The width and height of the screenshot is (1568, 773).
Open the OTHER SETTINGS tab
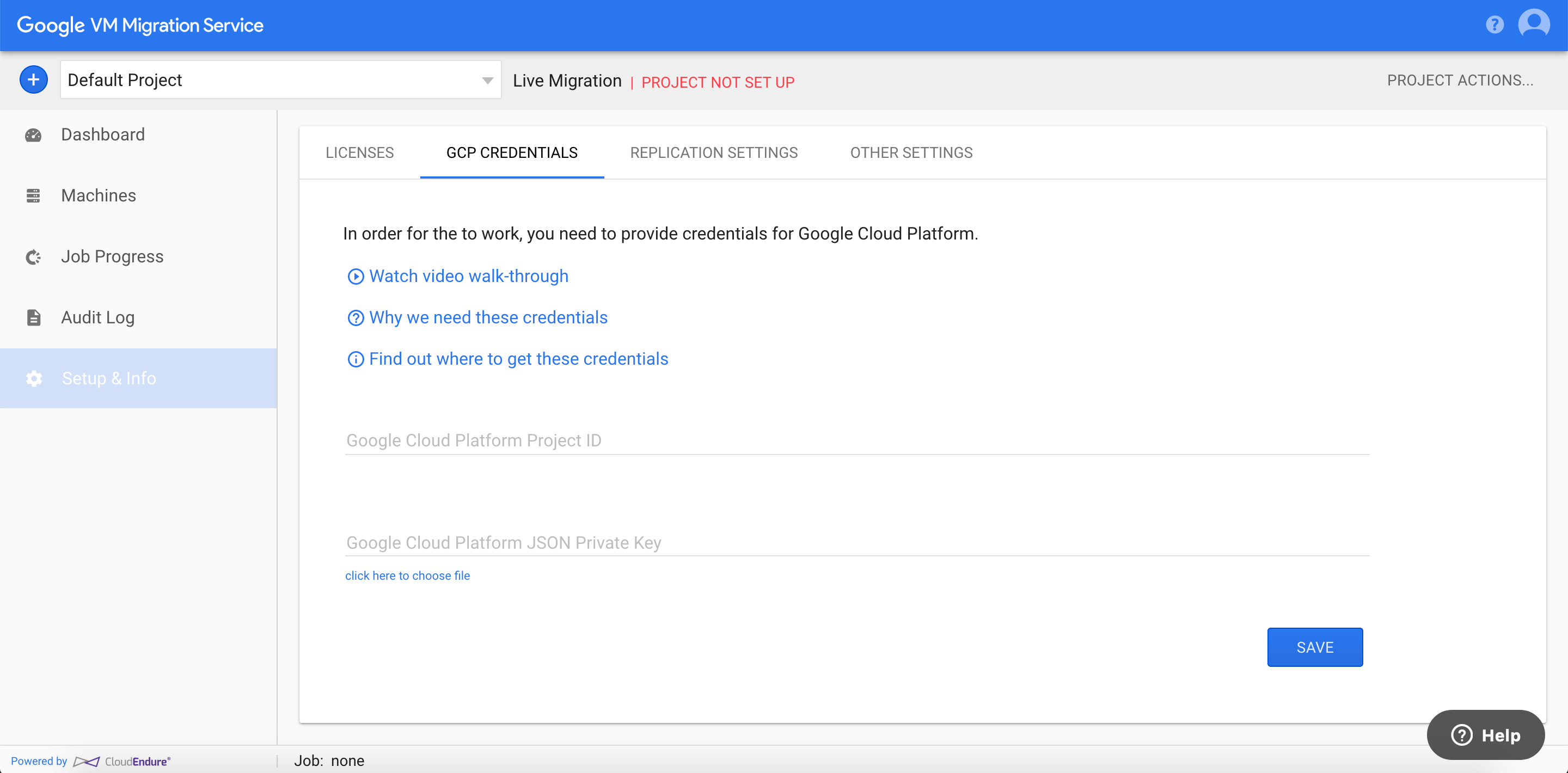[x=911, y=153]
